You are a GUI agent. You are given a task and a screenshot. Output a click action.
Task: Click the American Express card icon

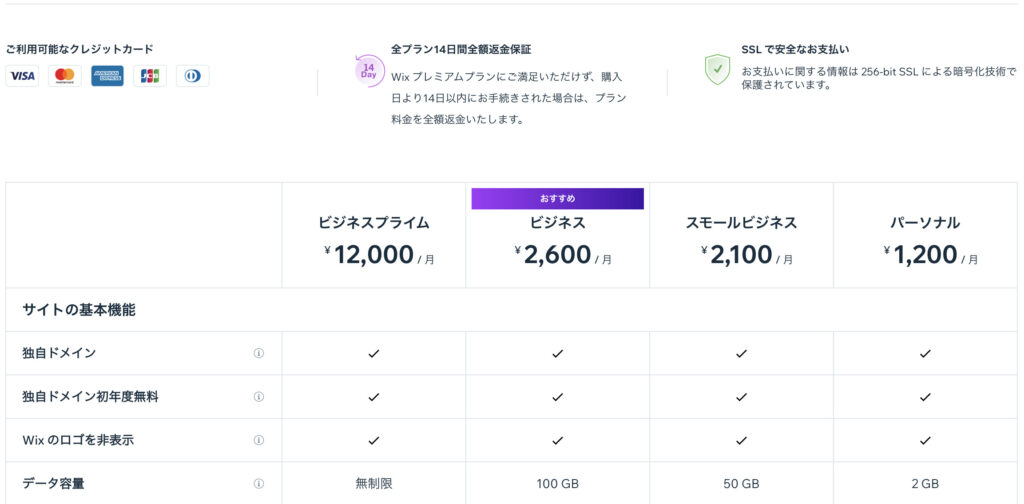click(107, 76)
